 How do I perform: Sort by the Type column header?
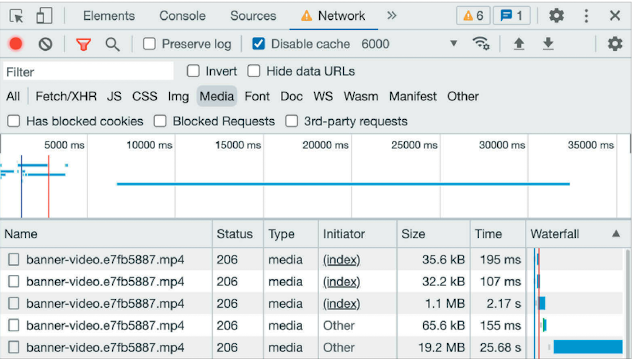tap(291, 234)
